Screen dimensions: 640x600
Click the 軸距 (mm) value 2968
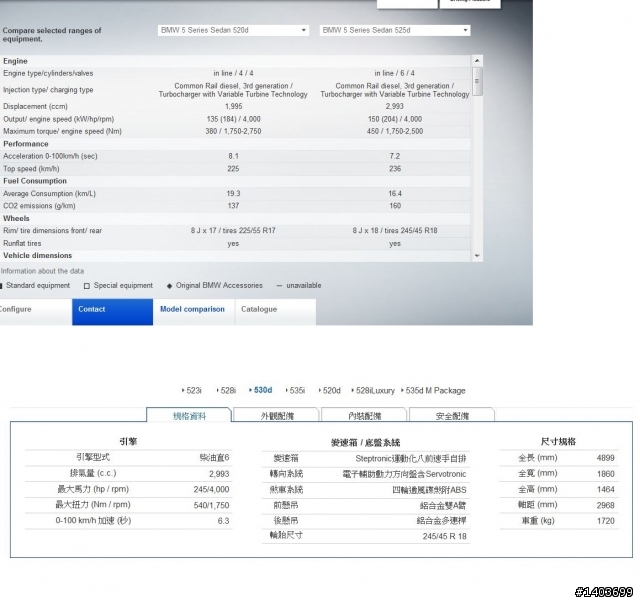pyautogui.click(x=605, y=505)
